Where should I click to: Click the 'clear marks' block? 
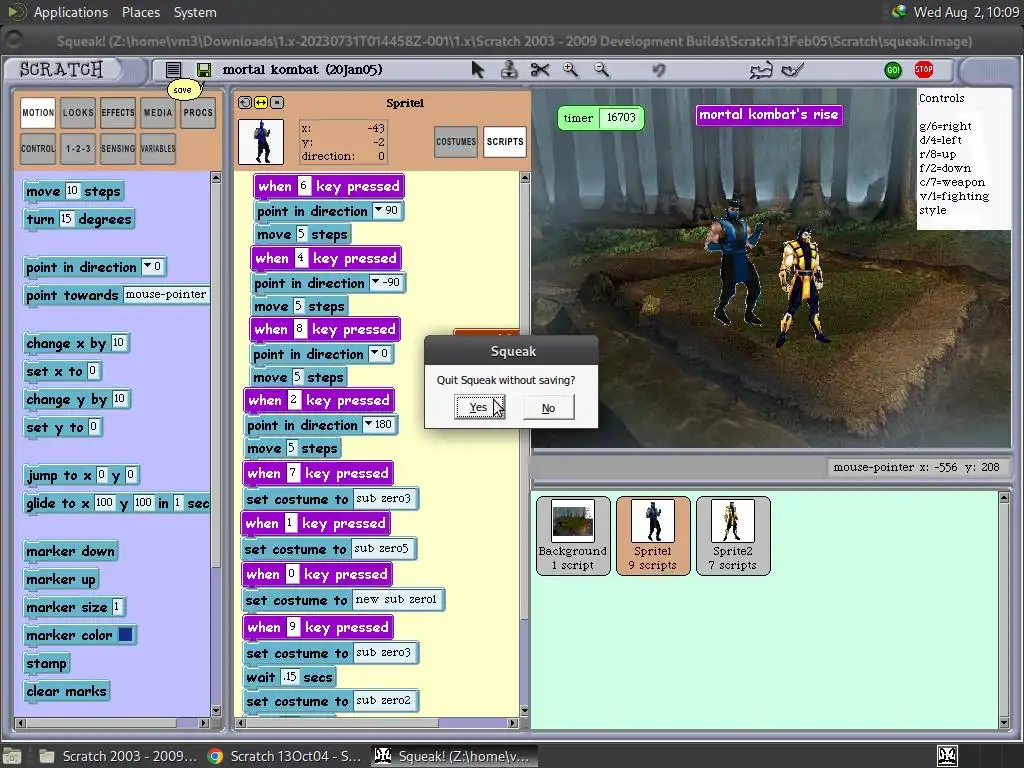[x=66, y=691]
